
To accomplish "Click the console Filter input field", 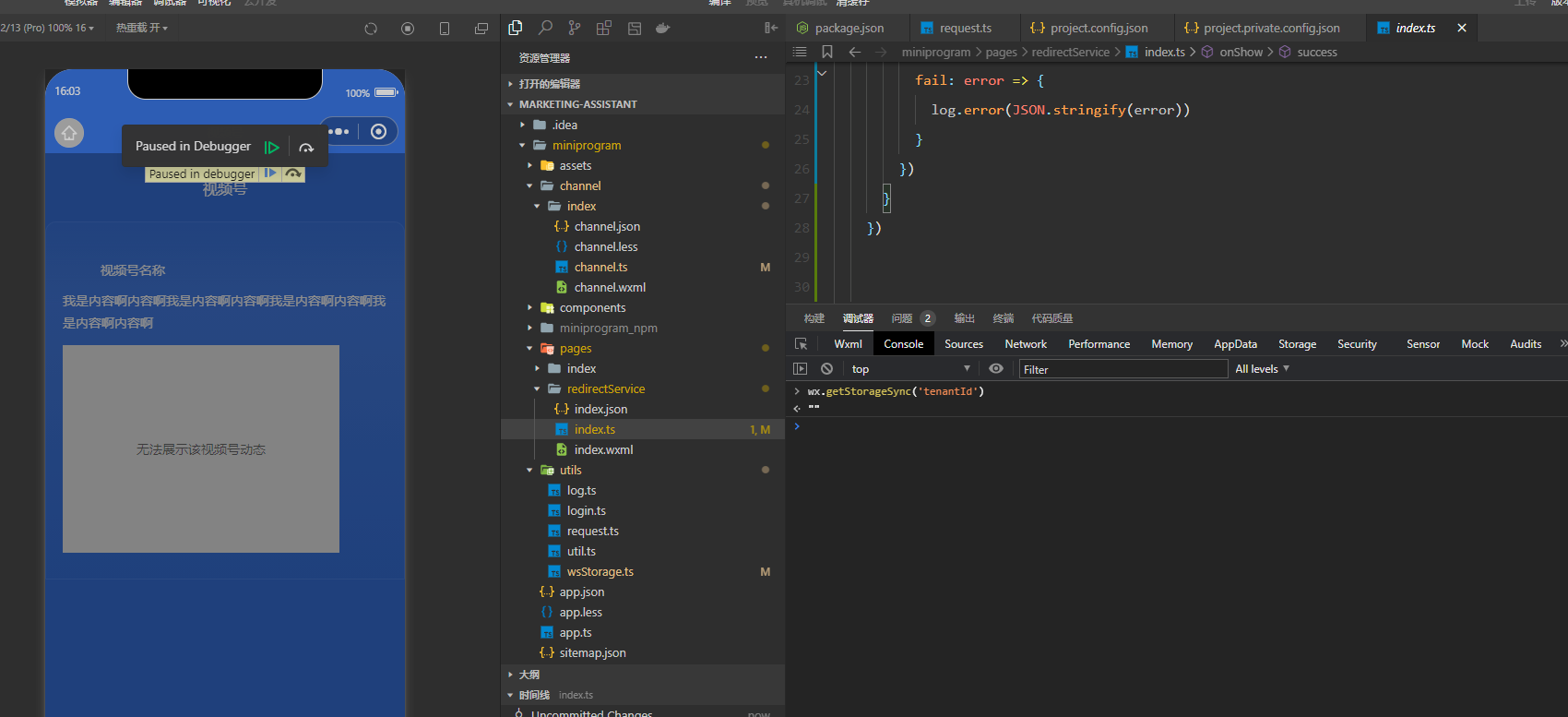I will (1123, 369).
